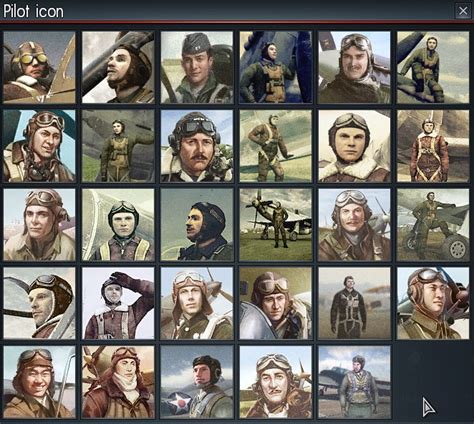This screenshot has width=474, height=424.
Task: Pick pilot beside US star roundel insignia
Action: pyautogui.click(x=197, y=382)
